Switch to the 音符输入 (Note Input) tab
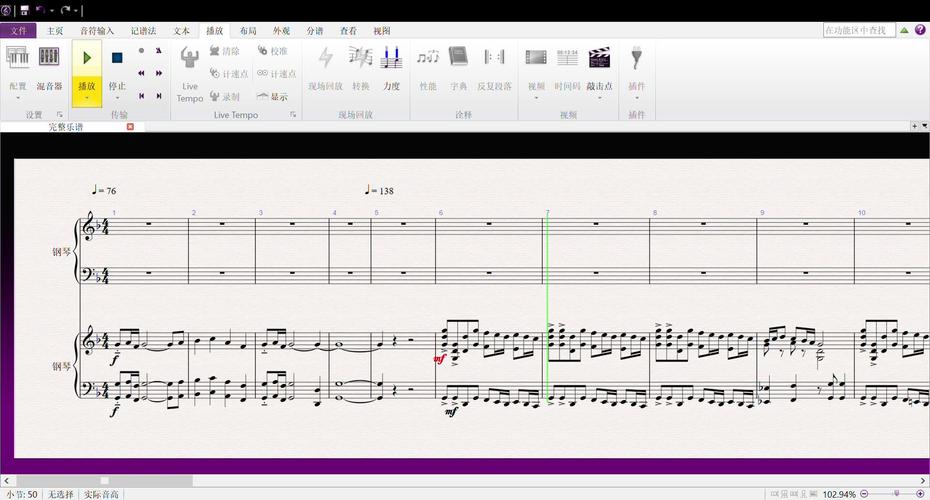The width and height of the screenshot is (930, 500). (x=97, y=31)
